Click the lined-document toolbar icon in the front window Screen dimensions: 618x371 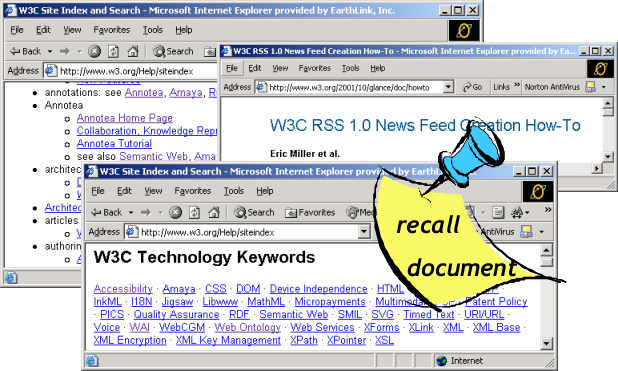498,213
